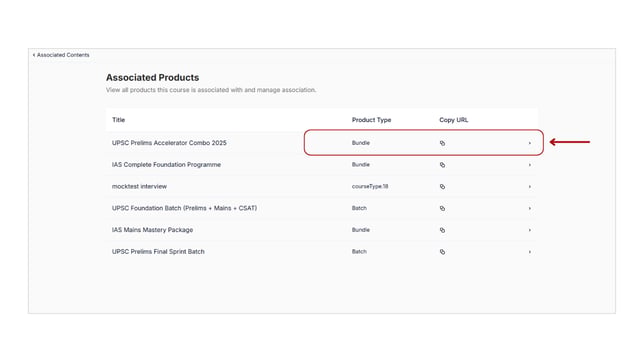Select title IAS Complete Foundation Programme
This screenshot has height=362, width=644.
(x=166, y=165)
